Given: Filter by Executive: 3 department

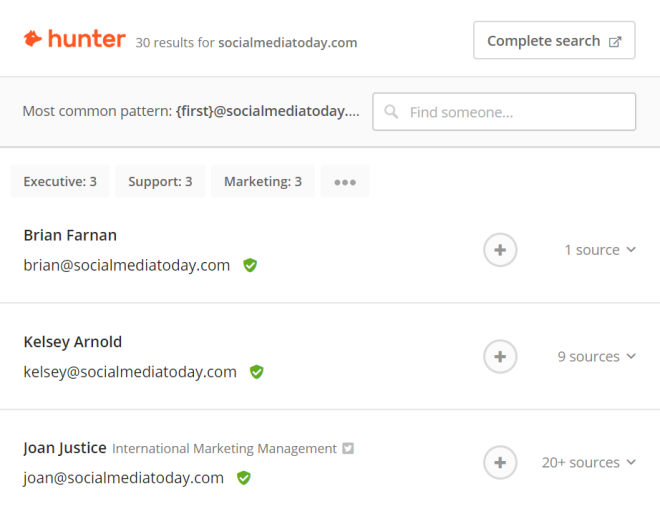Looking at the screenshot, I should click(60, 181).
